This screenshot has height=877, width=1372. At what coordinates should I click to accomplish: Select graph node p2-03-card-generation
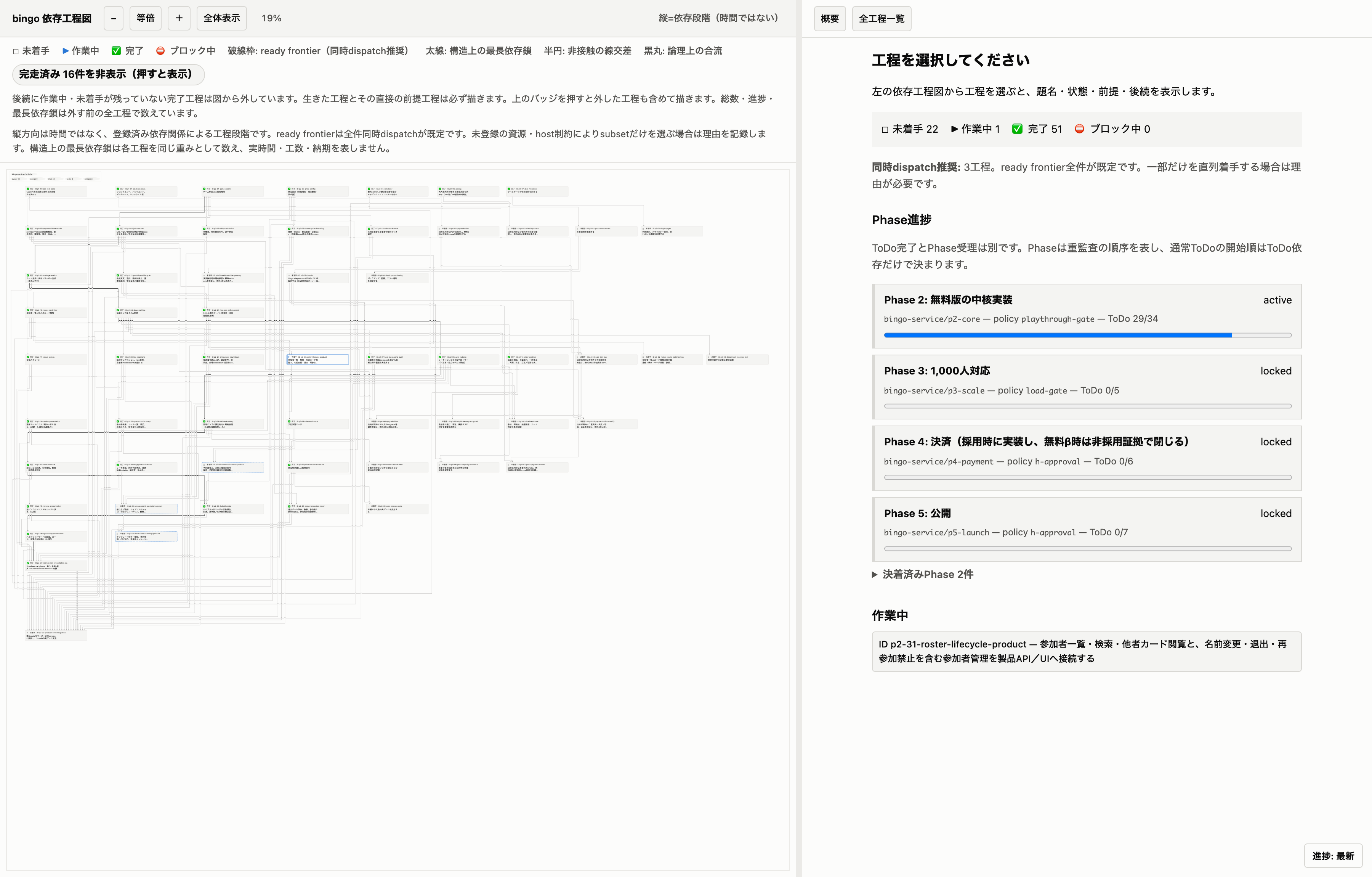[x=56, y=278]
